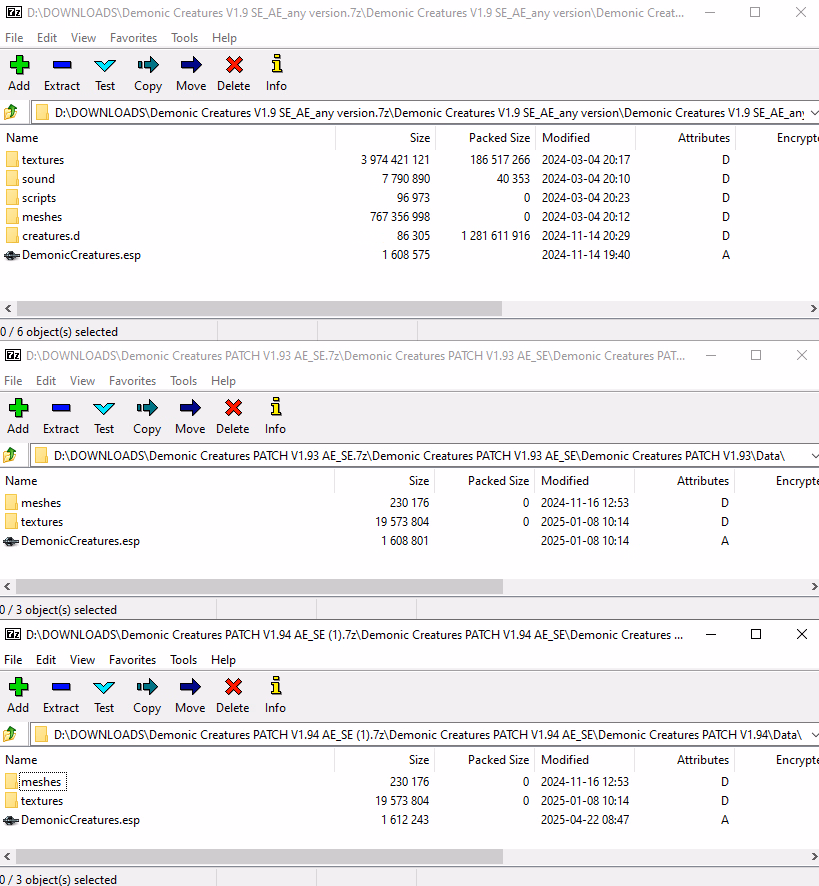Image resolution: width=819 pixels, height=886 pixels.
Task: Click Extract icon in the PATCH V1.93 window
Action: click(x=61, y=408)
